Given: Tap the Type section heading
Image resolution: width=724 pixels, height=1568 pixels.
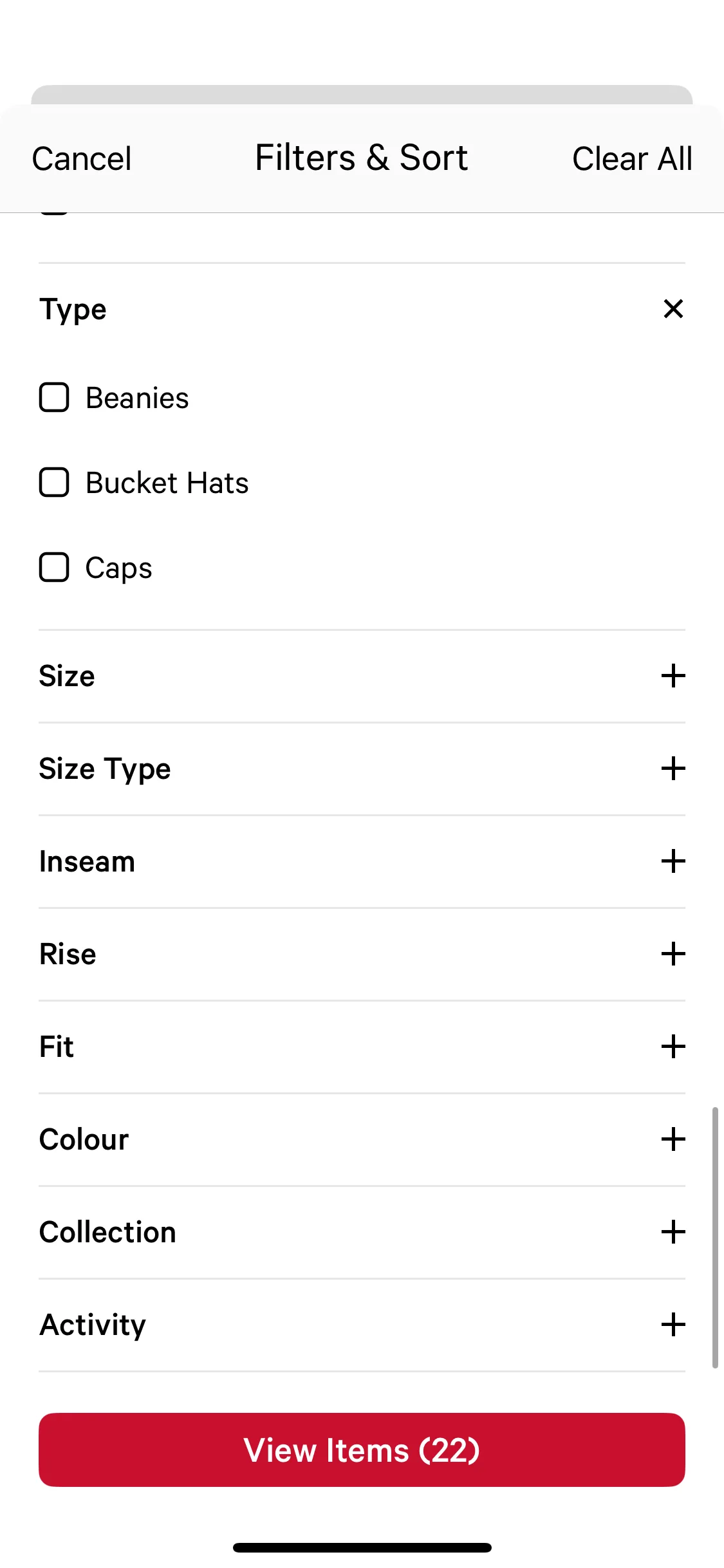Looking at the screenshot, I should (73, 310).
